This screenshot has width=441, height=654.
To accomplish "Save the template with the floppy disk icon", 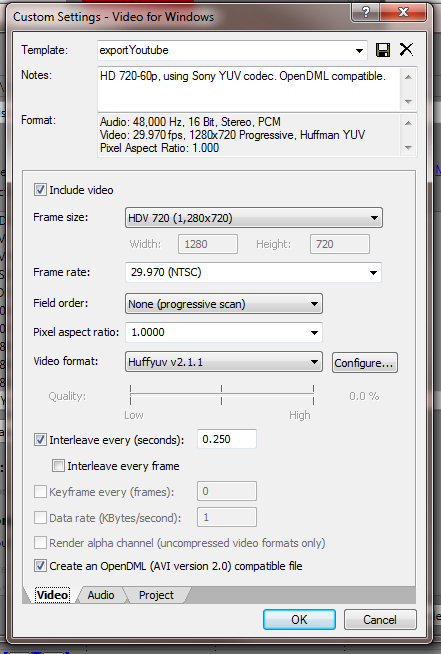I will point(383,50).
